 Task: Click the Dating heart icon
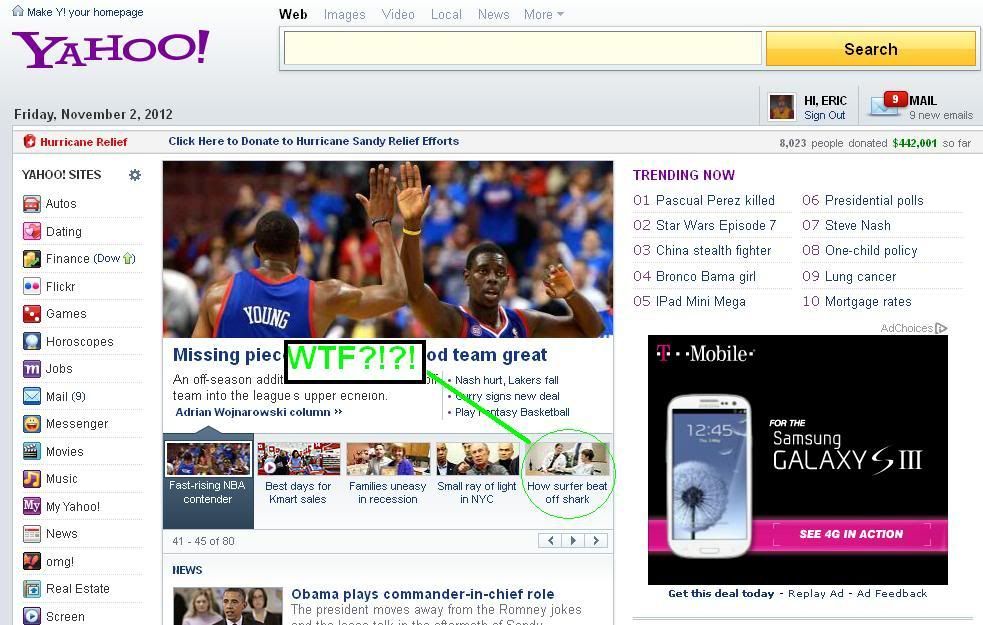click(x=32, y=231)
